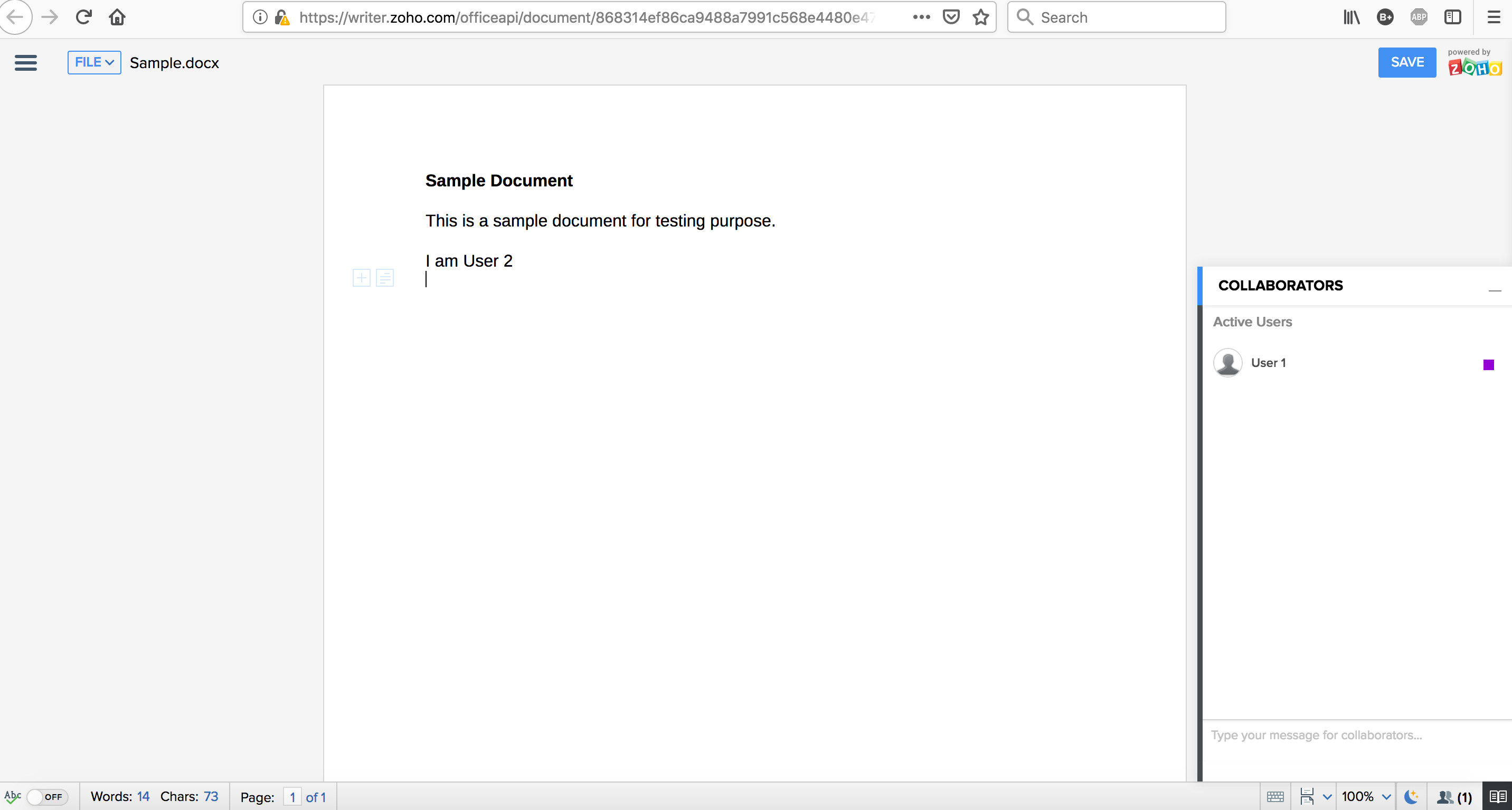Click the plus insert icon beside cursor
The height and width of the screenshot is (810, 1512).
(362, 278)
